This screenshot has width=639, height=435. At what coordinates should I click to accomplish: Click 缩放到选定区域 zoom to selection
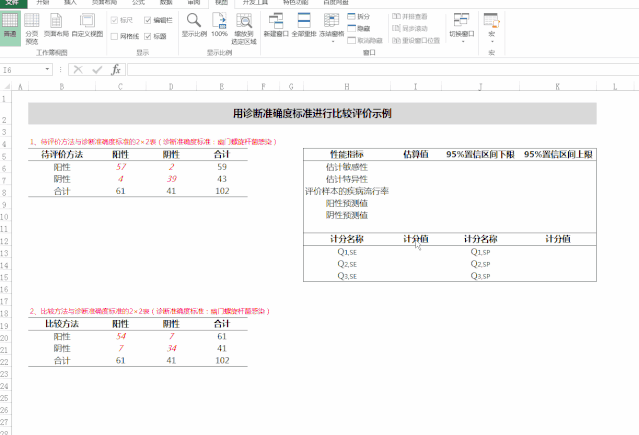pyautogui.click(x=244, y=27)
